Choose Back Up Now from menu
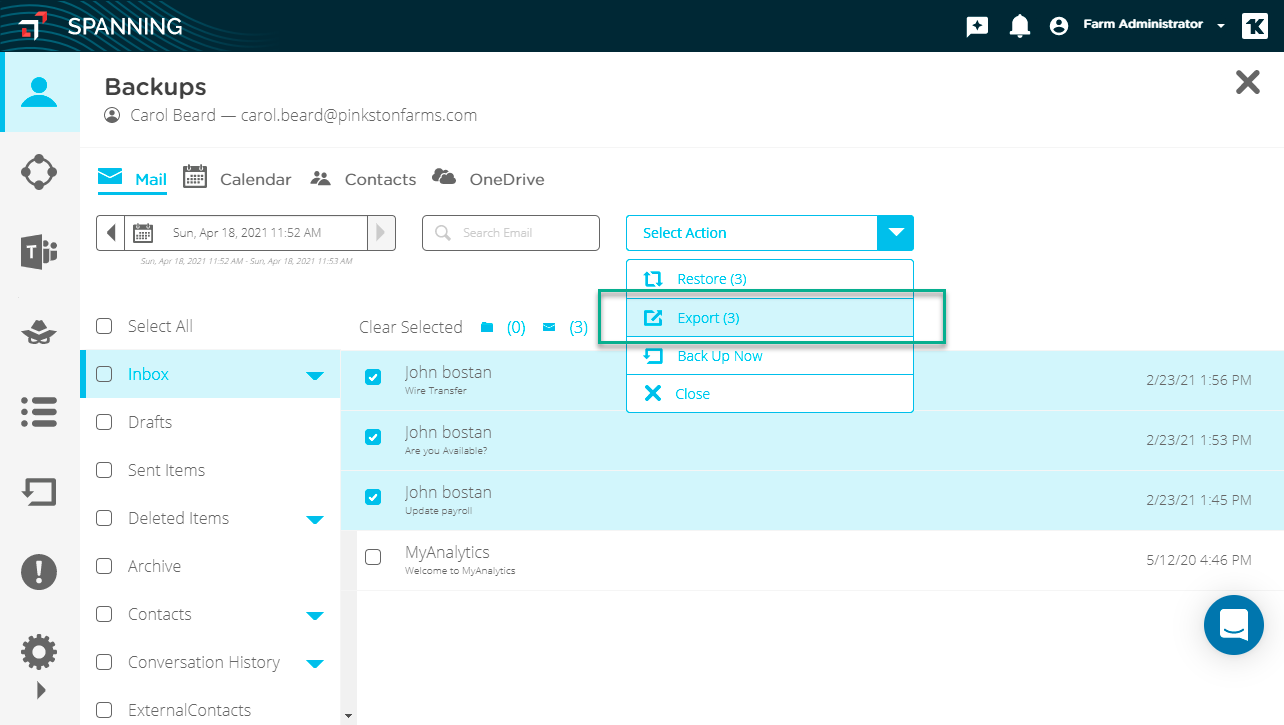The width and height of the screenshot is (1284, 725). [x=770, y=356]
